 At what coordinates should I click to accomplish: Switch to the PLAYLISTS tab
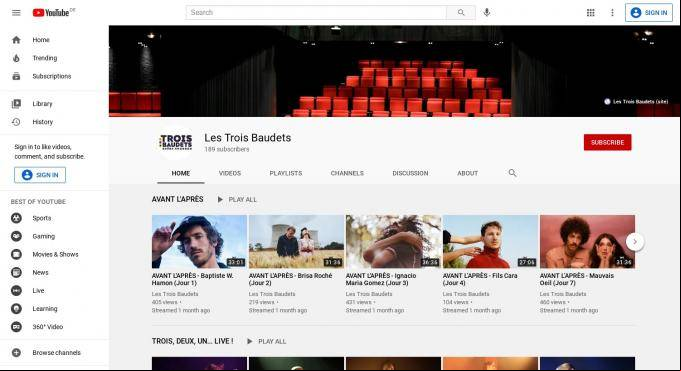point(286,173)
